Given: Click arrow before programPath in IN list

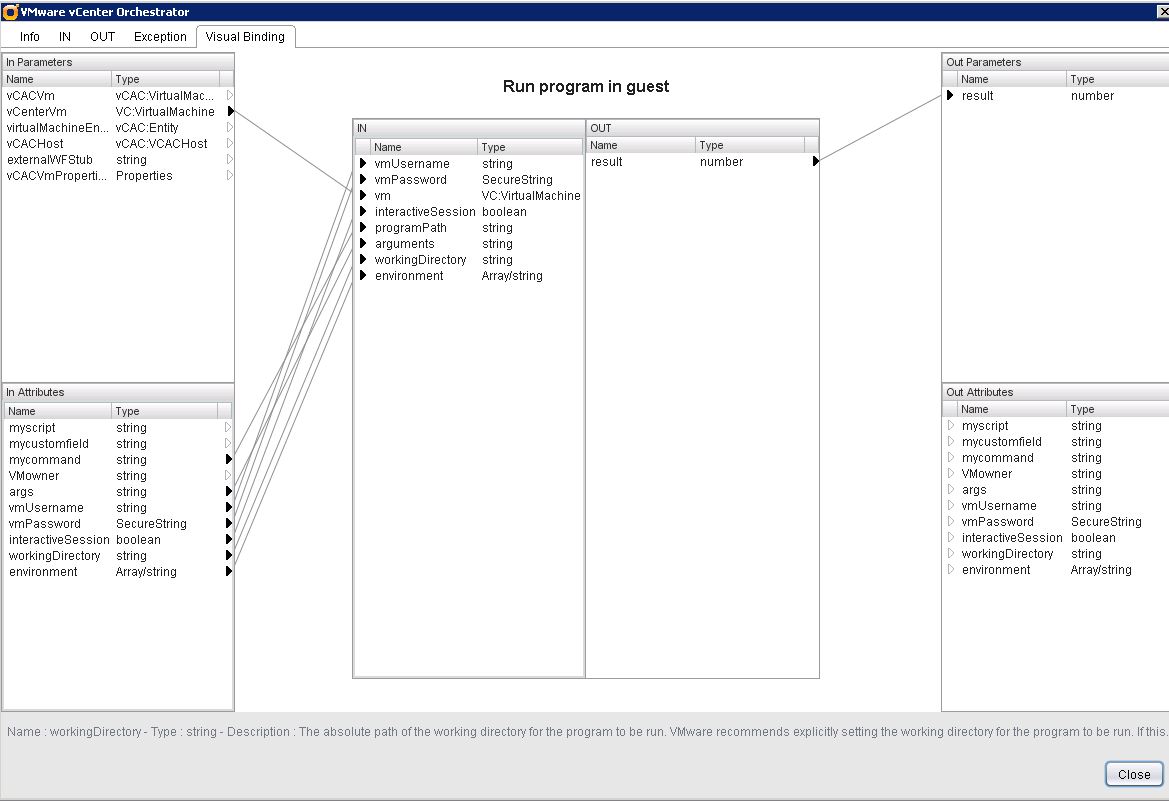Looking at the screenshot, I should [x=364, y=228].
